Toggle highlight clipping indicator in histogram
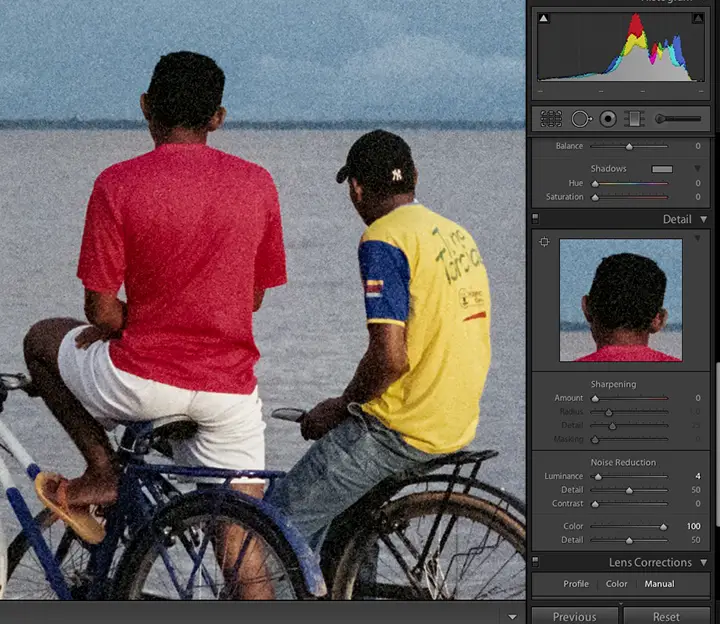 698,18
